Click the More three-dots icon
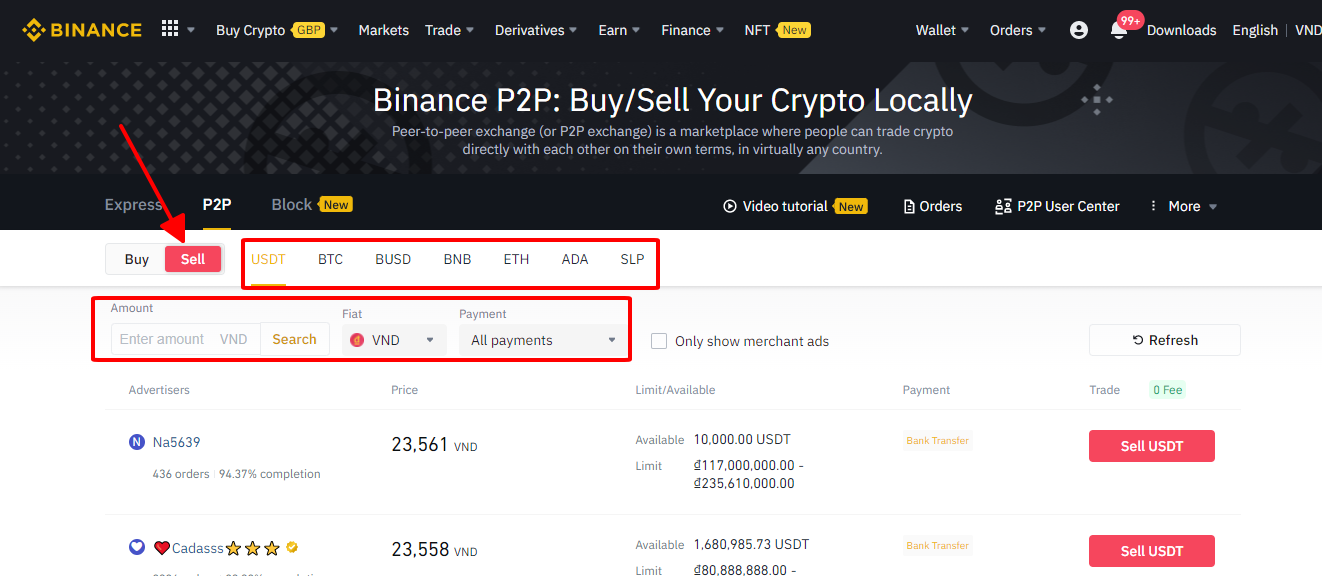The width and height of the screenshot is (1322, 576). point(1152,206)
